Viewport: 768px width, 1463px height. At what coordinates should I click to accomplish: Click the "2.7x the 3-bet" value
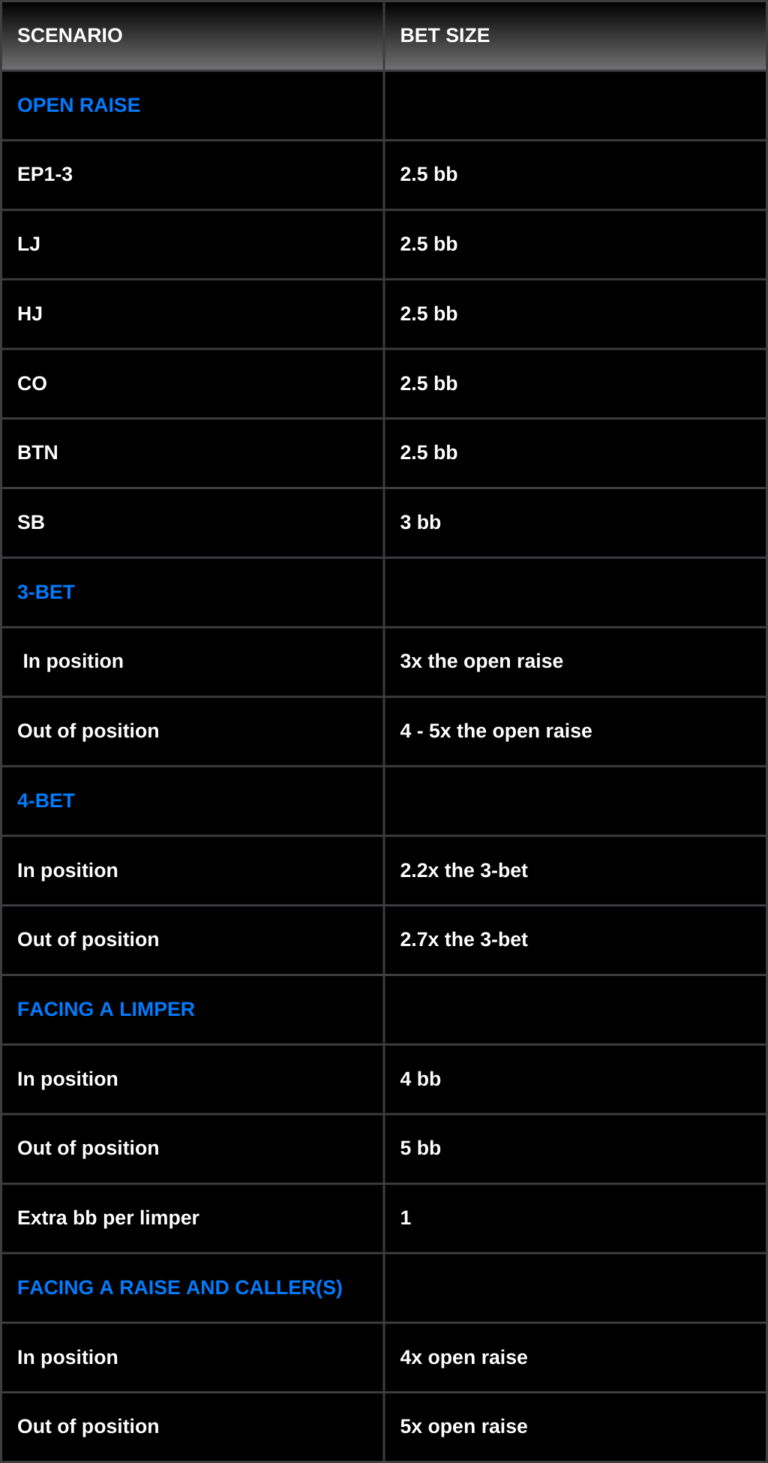464,939
